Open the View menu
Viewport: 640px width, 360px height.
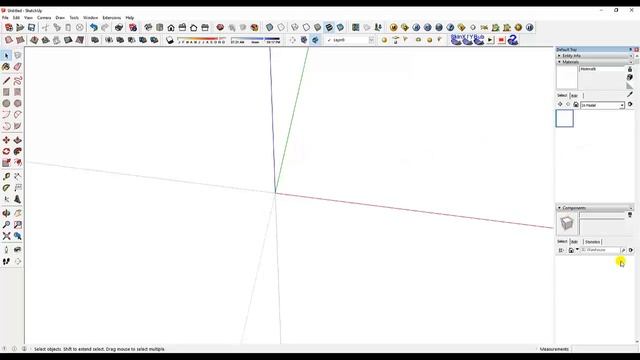[x=28, y=18]
